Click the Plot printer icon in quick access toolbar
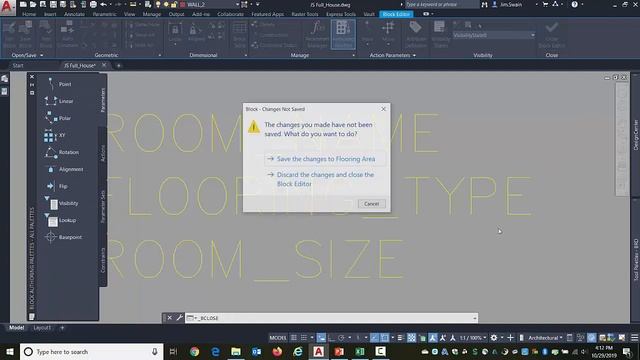Image resolution: width=640 pixels, height=360 pixels. (x=93, y=4)
